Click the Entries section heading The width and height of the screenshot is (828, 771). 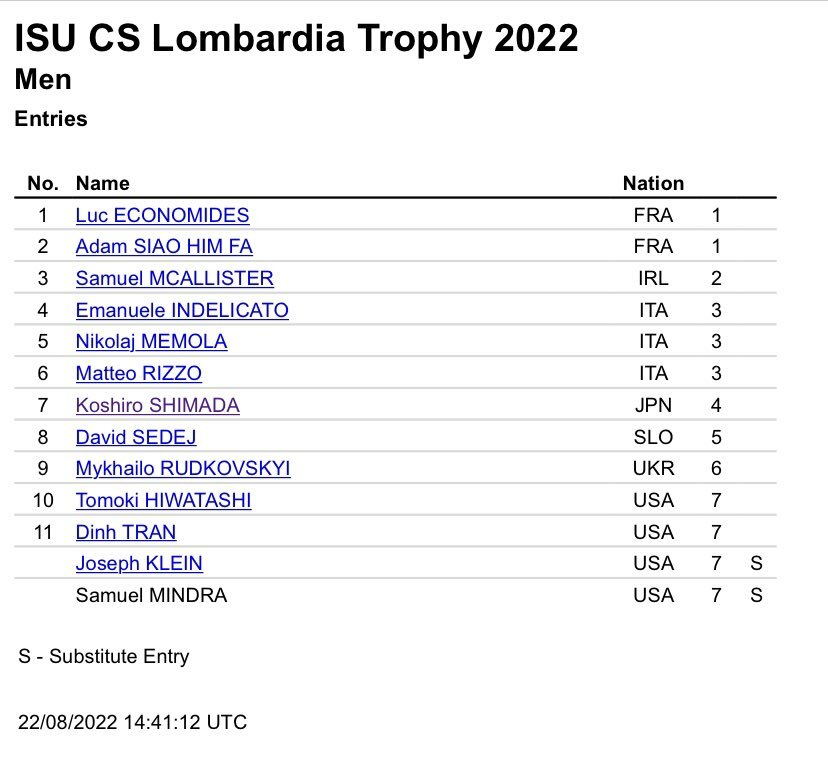pos(51,119)
